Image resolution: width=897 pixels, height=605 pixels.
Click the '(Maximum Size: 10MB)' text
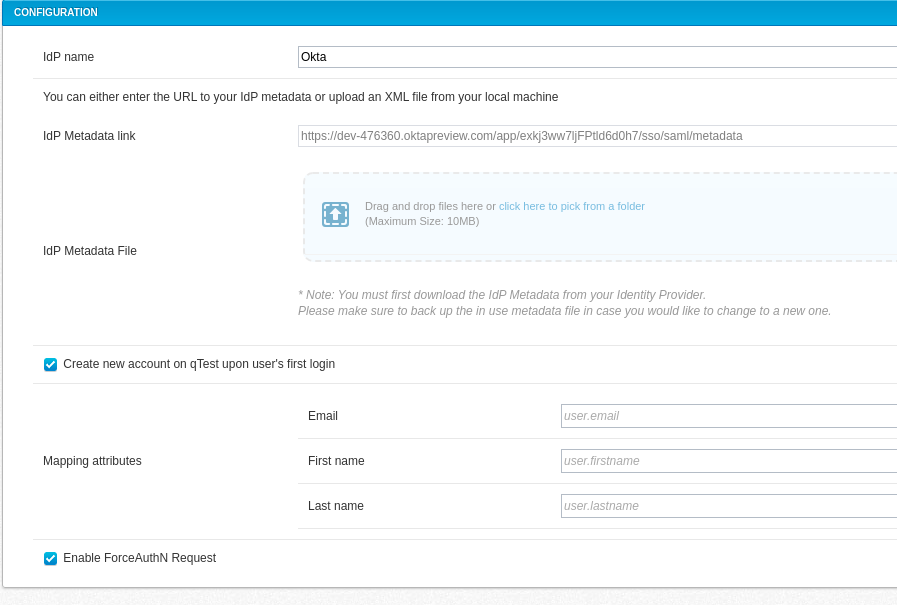click(422, 221)
